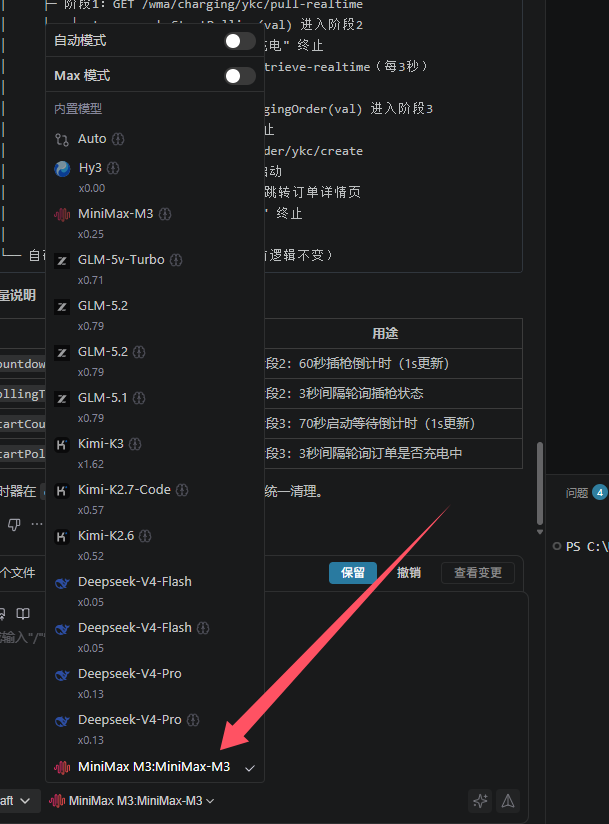The height and width of the screenshot is (824, 609).
Task: Click the thinking icon beside Kimi-K2.6
Action: point(145,536)
